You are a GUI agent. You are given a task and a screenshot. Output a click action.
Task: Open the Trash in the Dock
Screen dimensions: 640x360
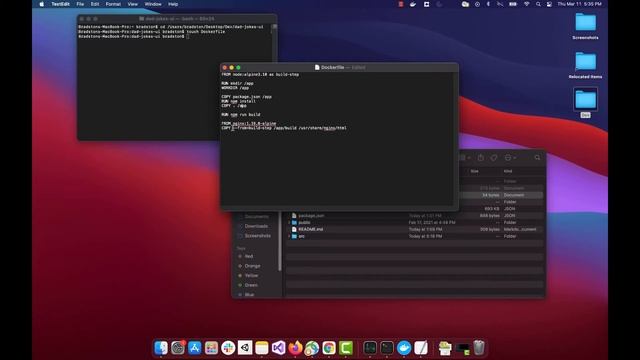479,348
